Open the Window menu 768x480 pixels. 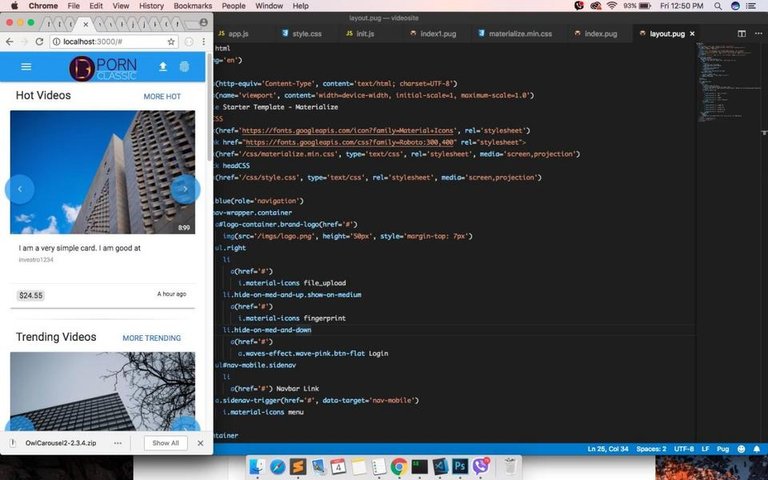pos(269,6)
